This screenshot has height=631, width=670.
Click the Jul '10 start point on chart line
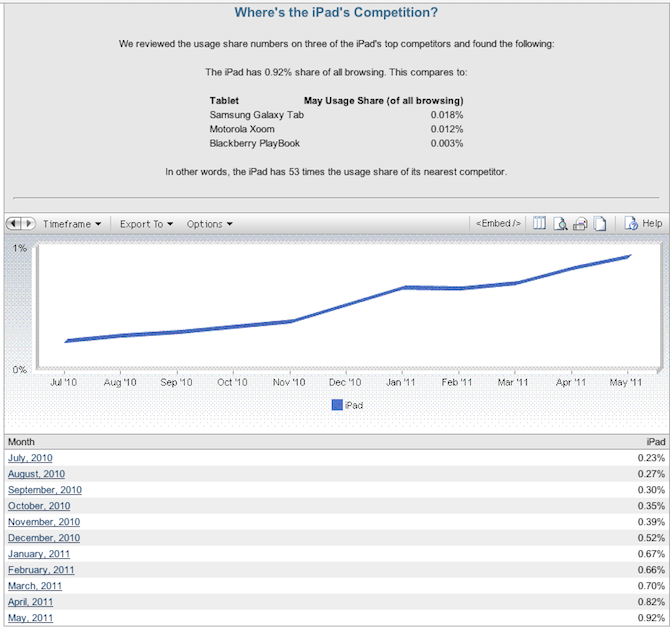67,341
